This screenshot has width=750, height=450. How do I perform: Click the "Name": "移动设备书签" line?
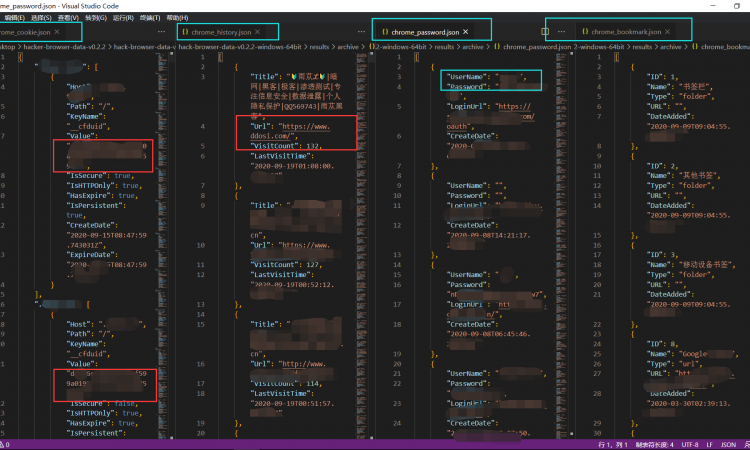691,264
